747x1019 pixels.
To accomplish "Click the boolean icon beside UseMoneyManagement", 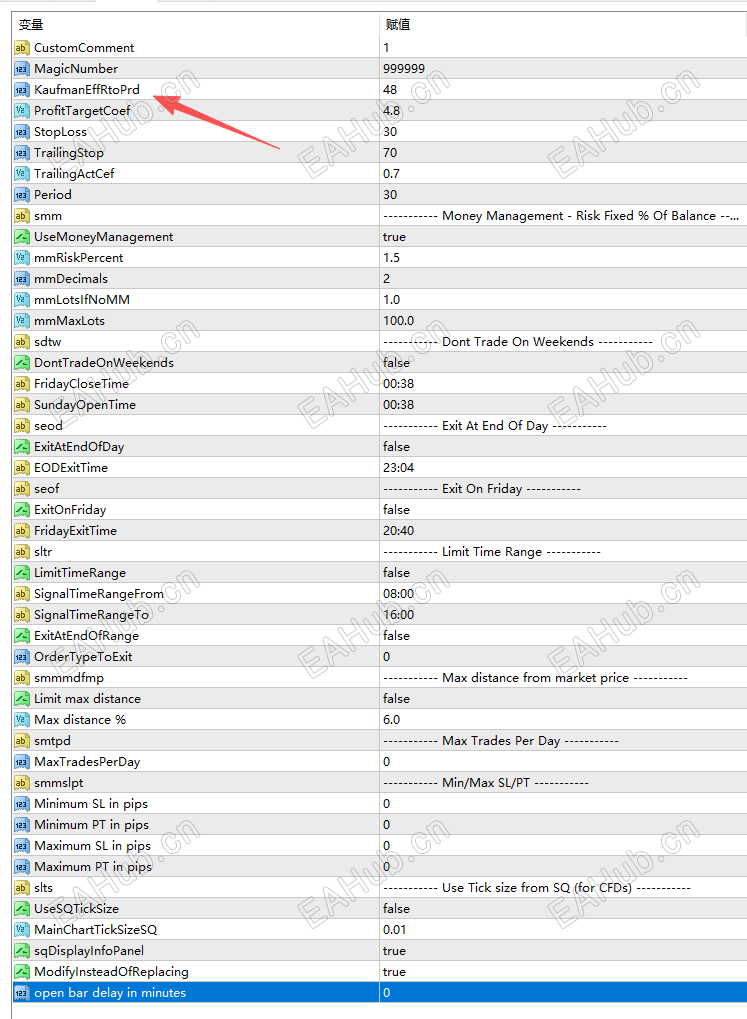I will (21, 237).
